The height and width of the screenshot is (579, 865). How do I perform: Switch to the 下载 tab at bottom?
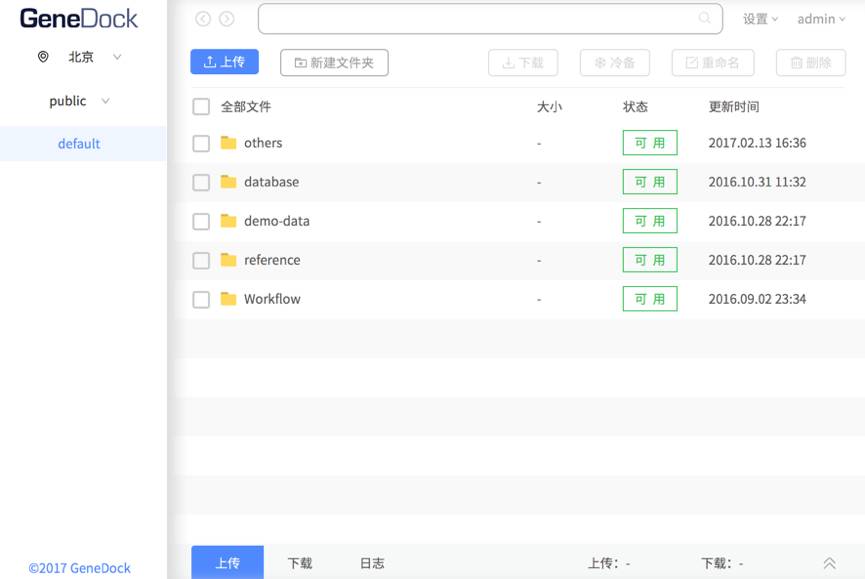[x=300, y=563]
